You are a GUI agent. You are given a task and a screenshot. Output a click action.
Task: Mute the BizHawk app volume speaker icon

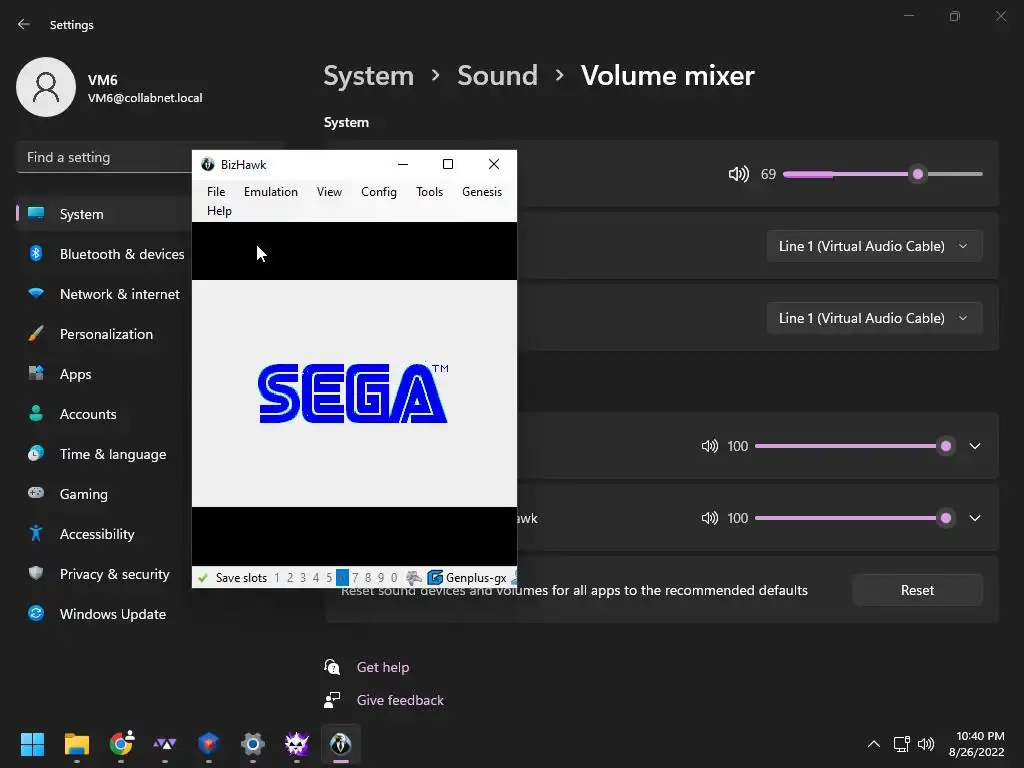[710, 518]
